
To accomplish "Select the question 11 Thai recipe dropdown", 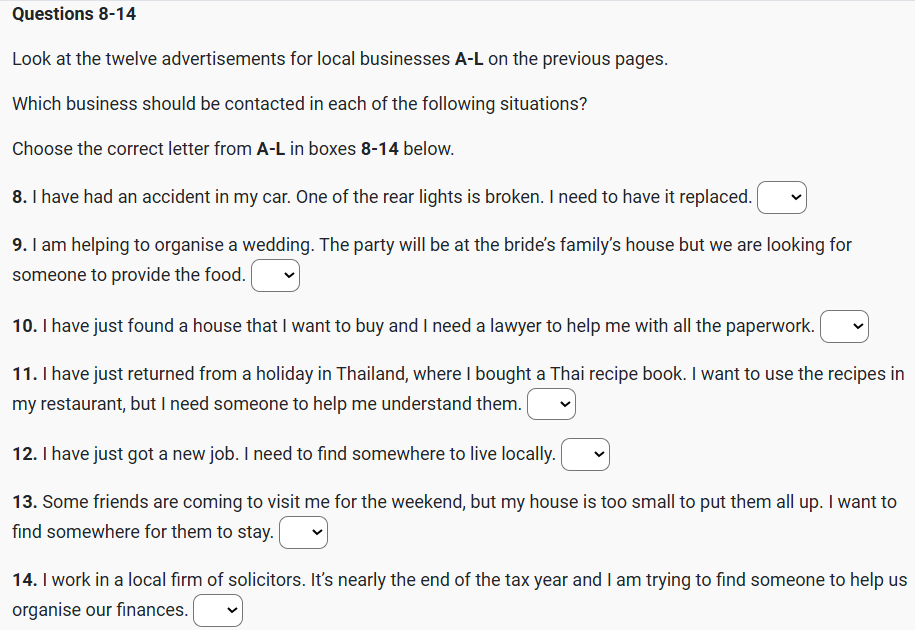I will point(551,405).
